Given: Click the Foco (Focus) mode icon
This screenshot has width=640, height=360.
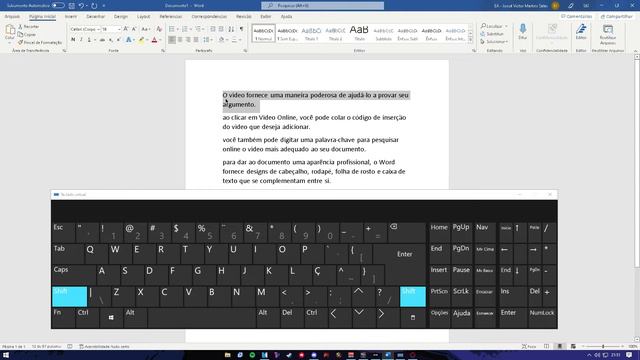Looking at the screenshot, I should click(x=529, y=347).
